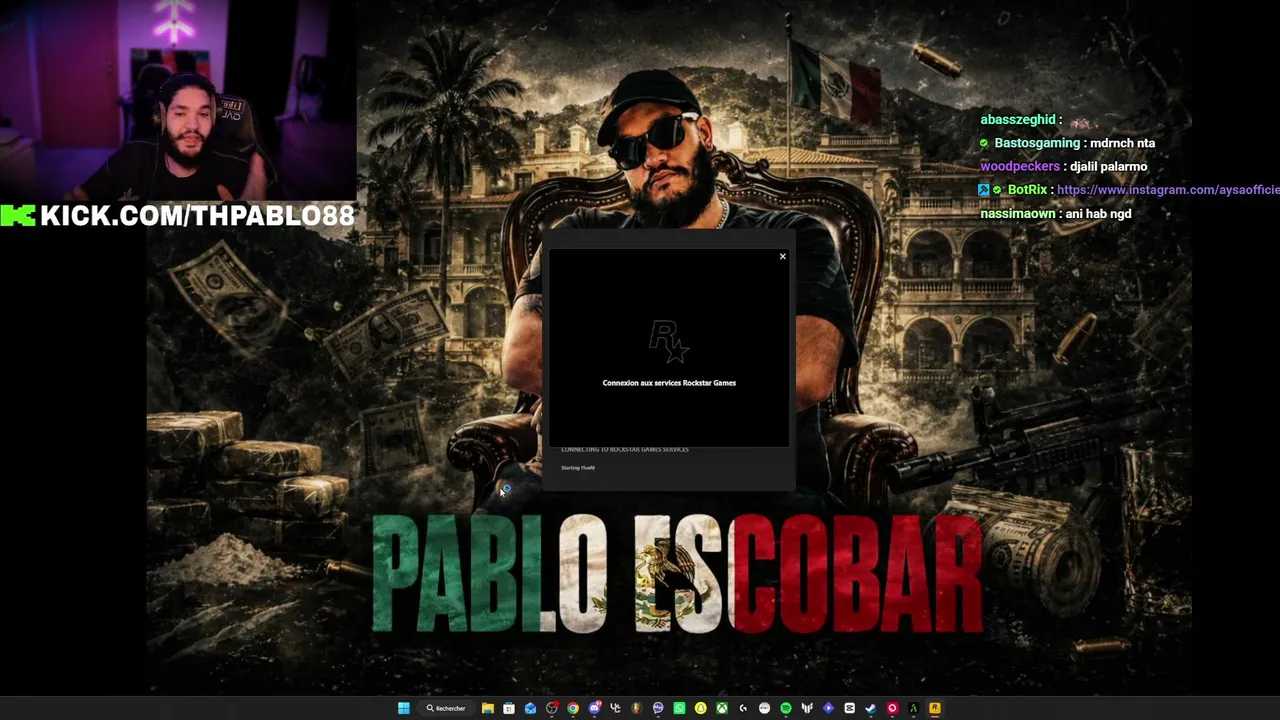This screenshot has width=1280, height=720.
Task: Open the green letter A taskbar app
Action: tap(913, 708)
